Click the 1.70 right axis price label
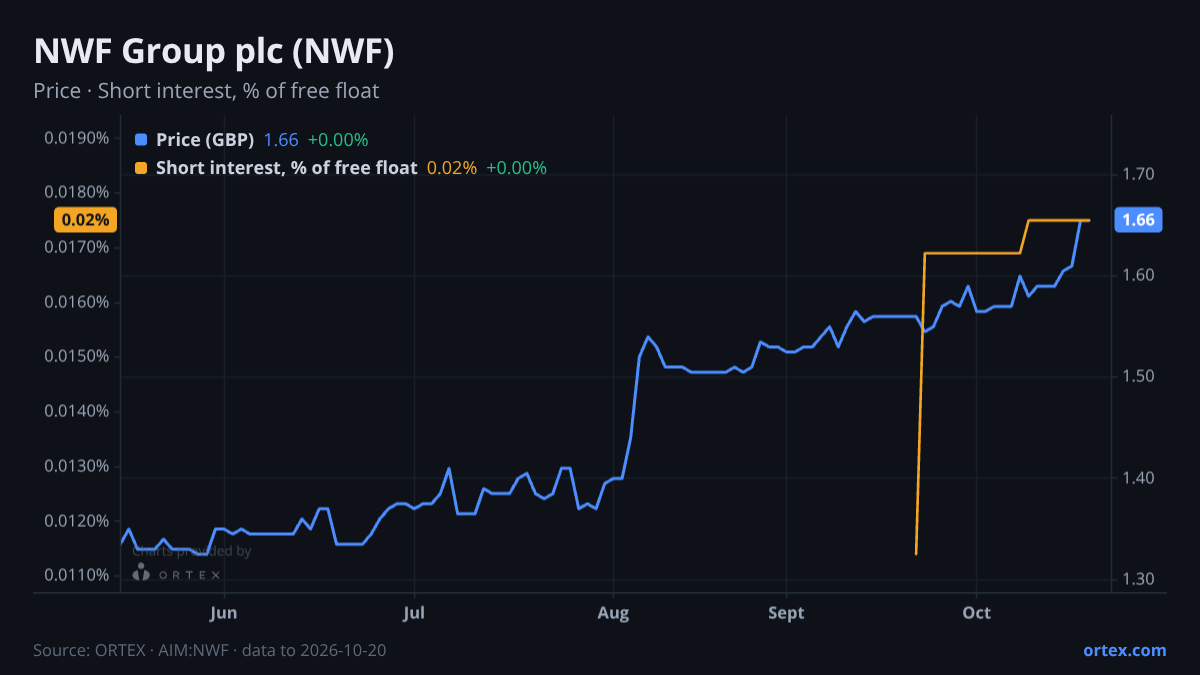The height and width of the screenshot is (675, 1200). 1138,174
